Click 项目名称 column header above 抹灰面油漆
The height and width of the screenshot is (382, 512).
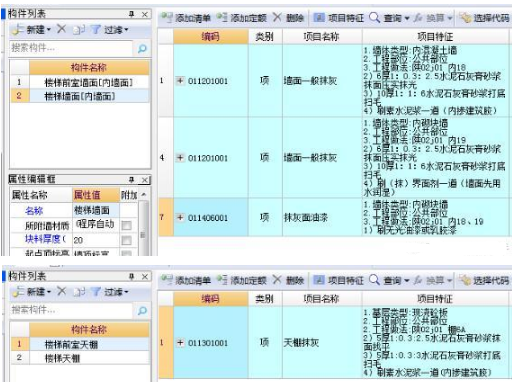322,36
